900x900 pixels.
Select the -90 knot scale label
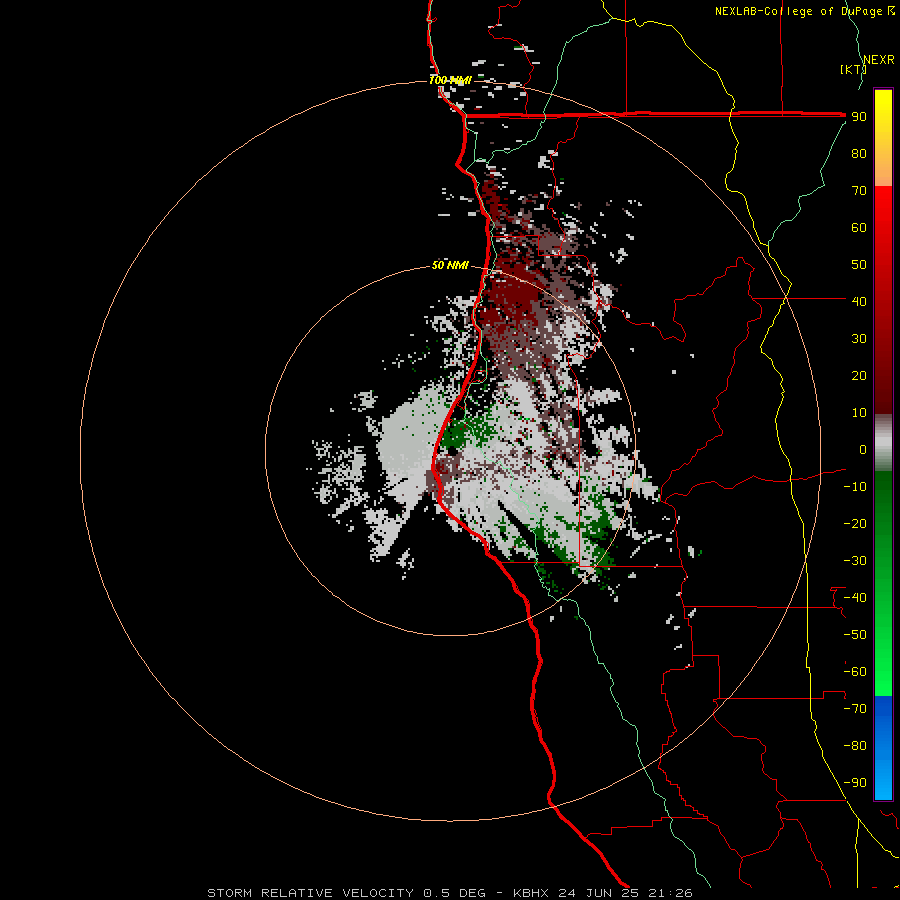[x=855, y=783]
